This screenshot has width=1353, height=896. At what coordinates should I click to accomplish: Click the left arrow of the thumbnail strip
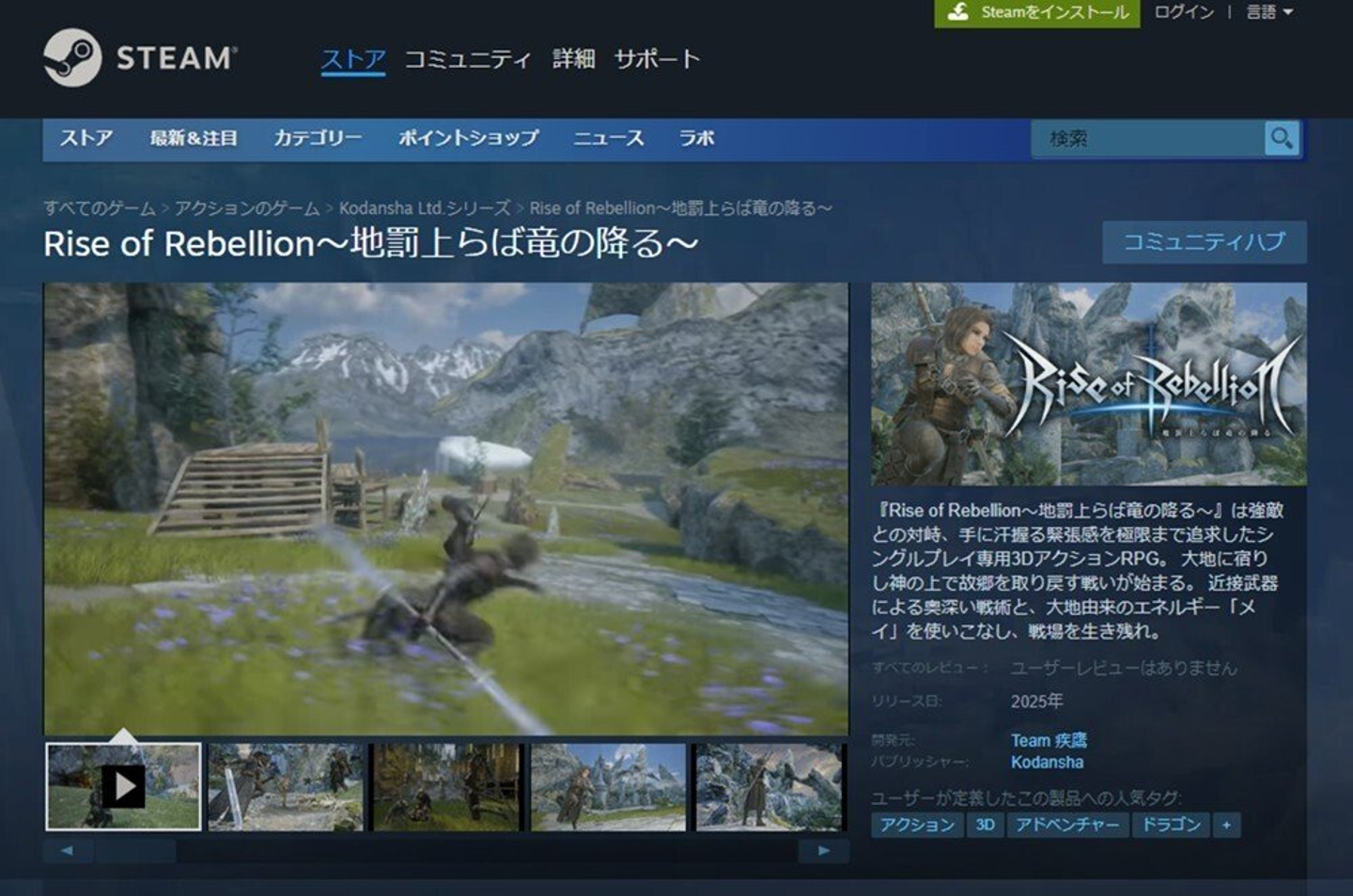point(67,851)
